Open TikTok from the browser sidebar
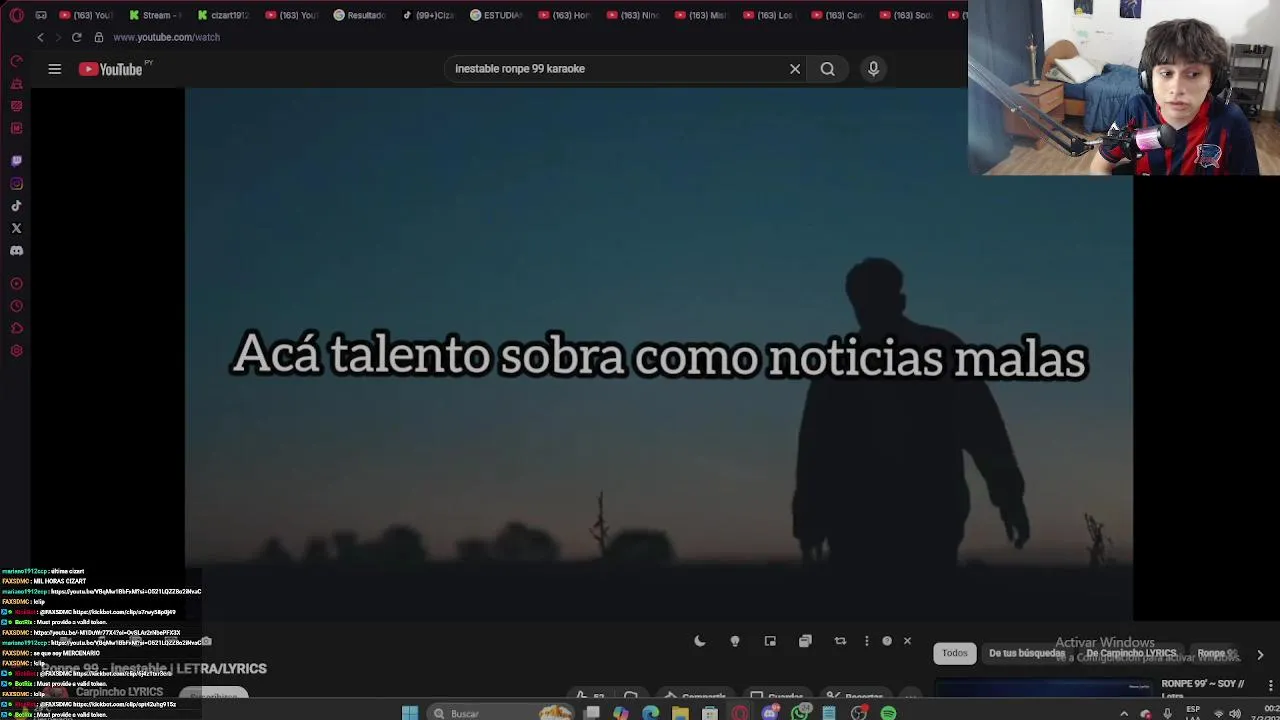This screenshot has width=1280, height=720. tap(16, 206)
